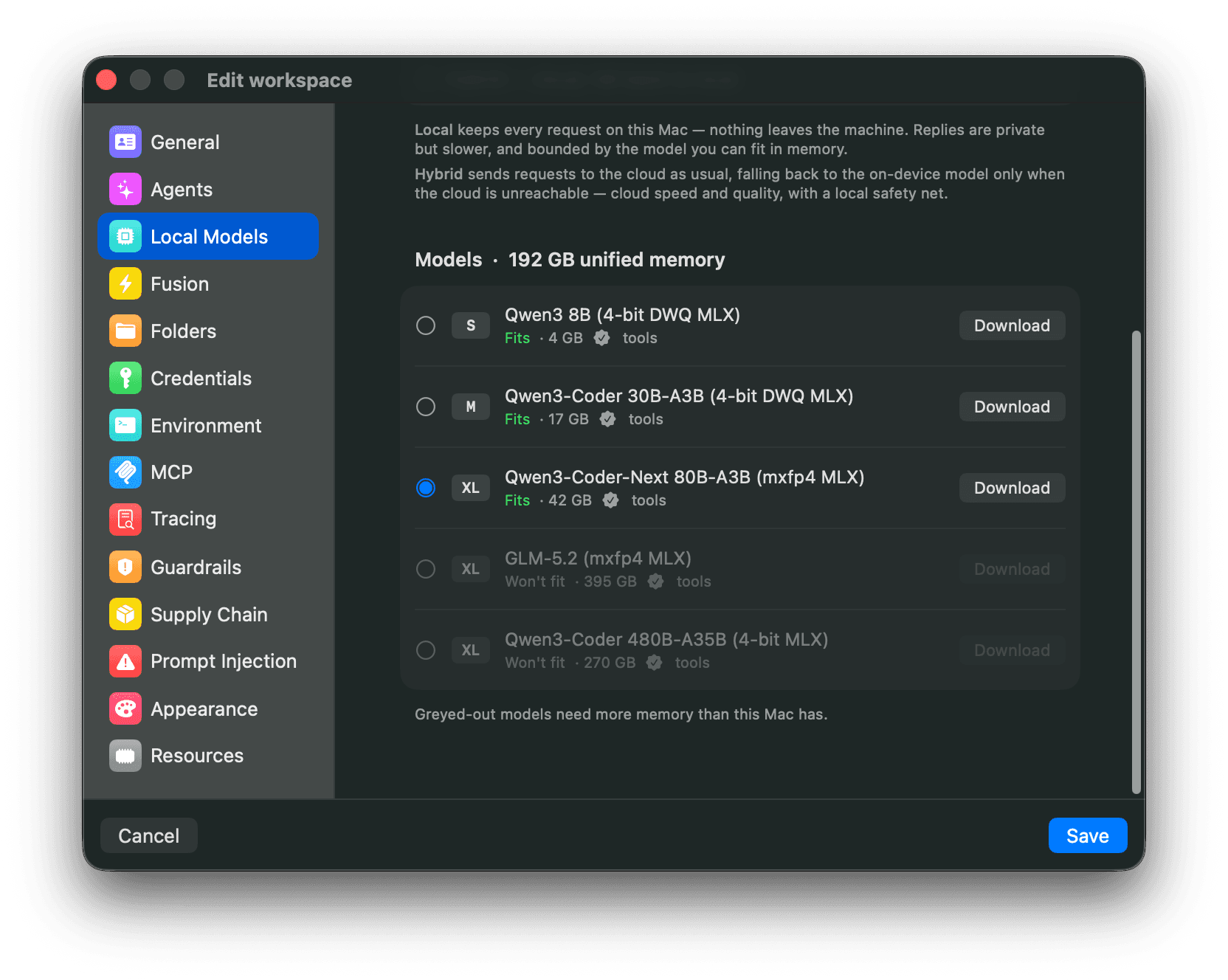Click verified badge on Qwen3-Coder-Next 80B row
1228x980 pixels.
coord(611,500)
